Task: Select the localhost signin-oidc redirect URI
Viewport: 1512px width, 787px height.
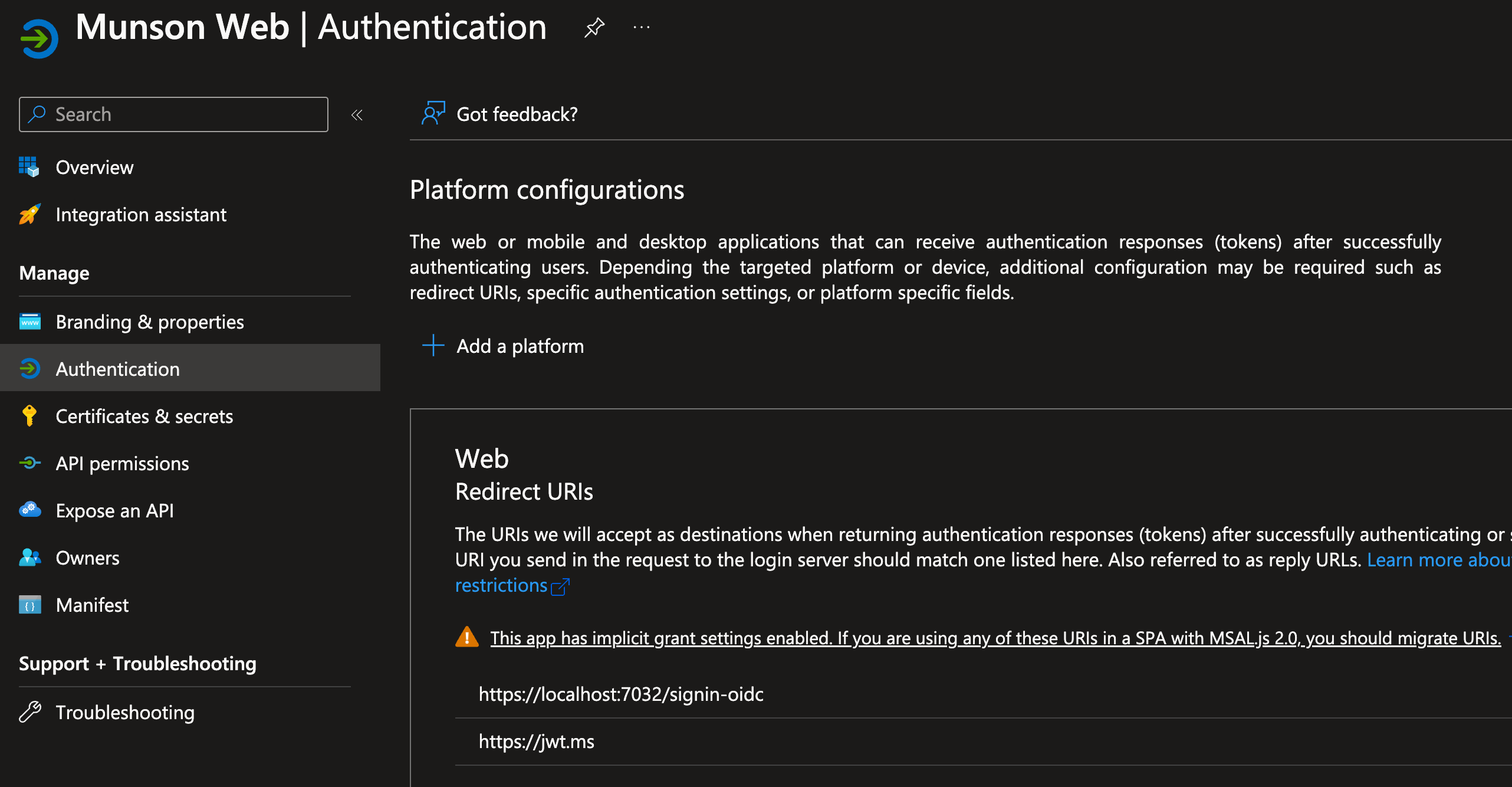Action: [x=621, y=694]
